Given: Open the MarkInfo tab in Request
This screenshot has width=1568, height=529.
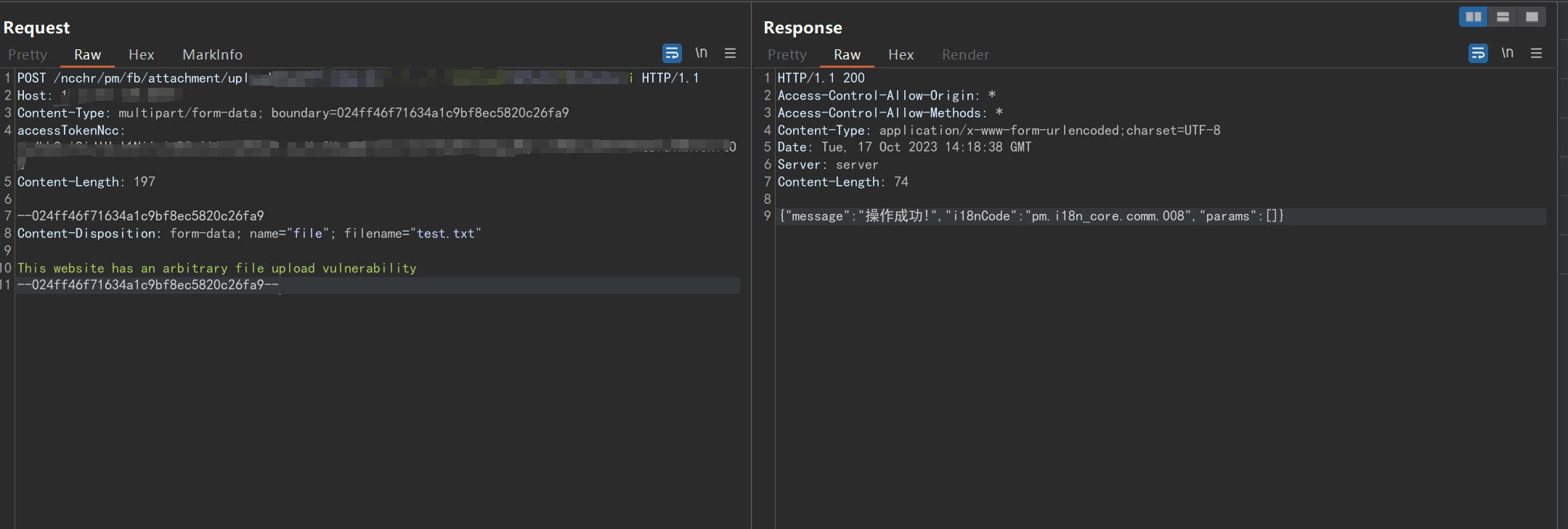Looking at the screenshot, I should (x=212, y=54).
